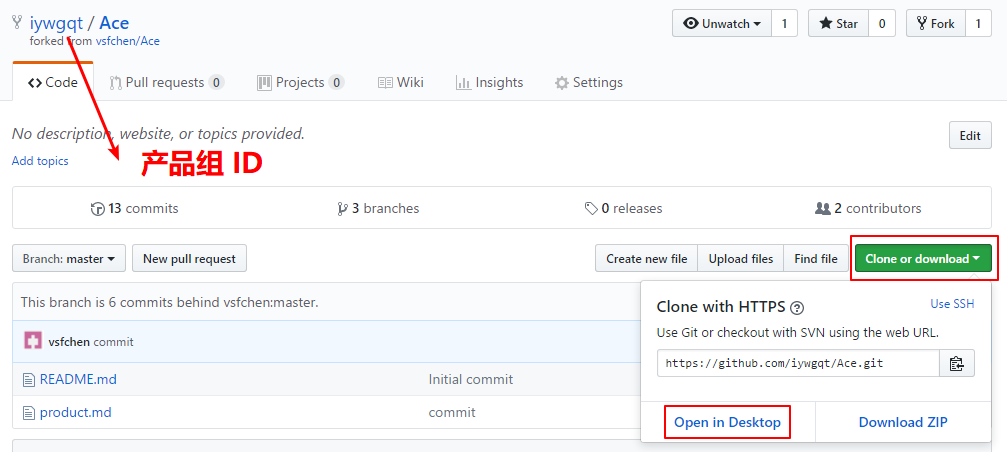Click the help icon beside Clone with HTTPS
Screen dimensions: 1007x452
797,308
